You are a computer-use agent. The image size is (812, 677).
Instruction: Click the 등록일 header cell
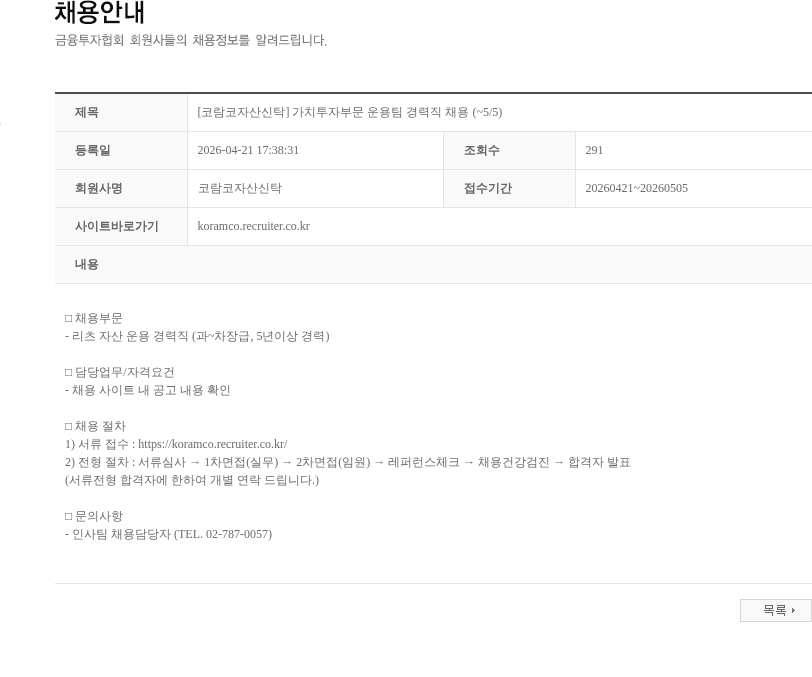[121, 150]
